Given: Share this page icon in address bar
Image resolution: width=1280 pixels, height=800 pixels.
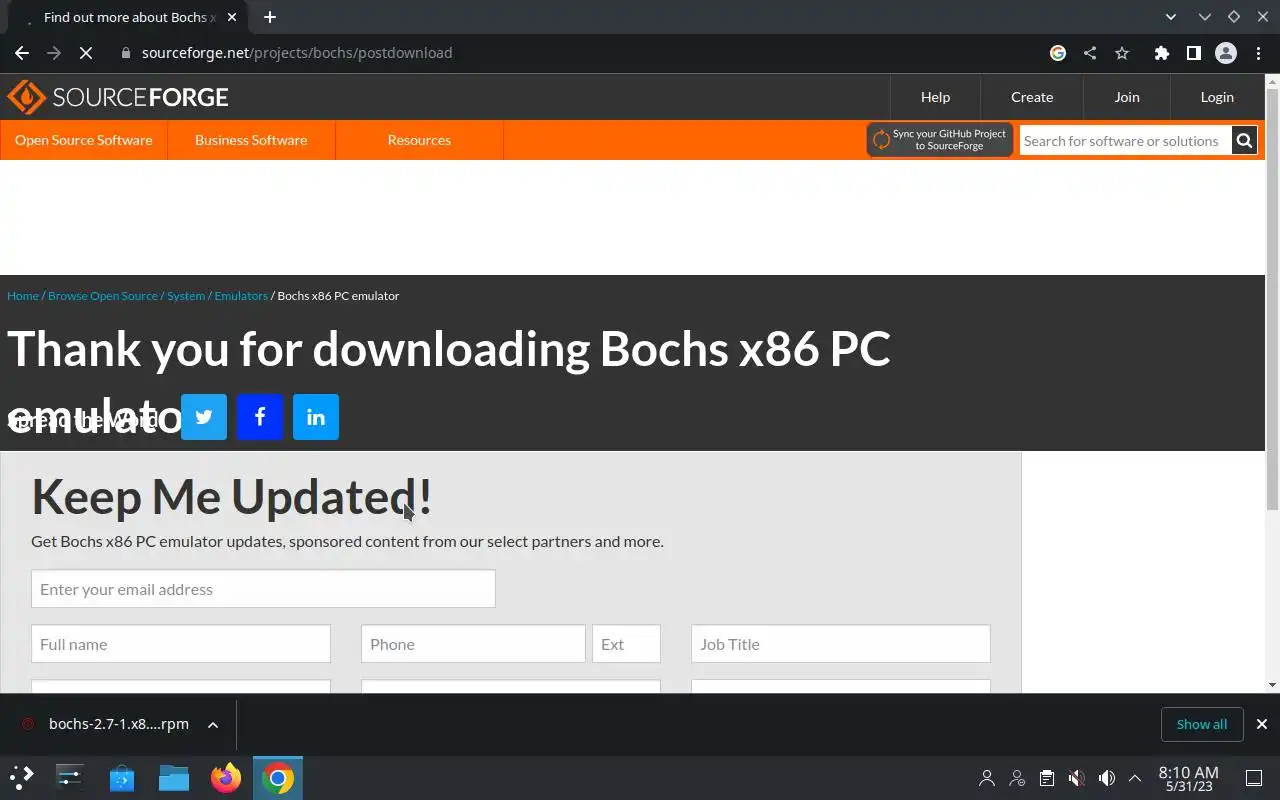Looking at the screenshot, I should click(x=1090, y=53).
